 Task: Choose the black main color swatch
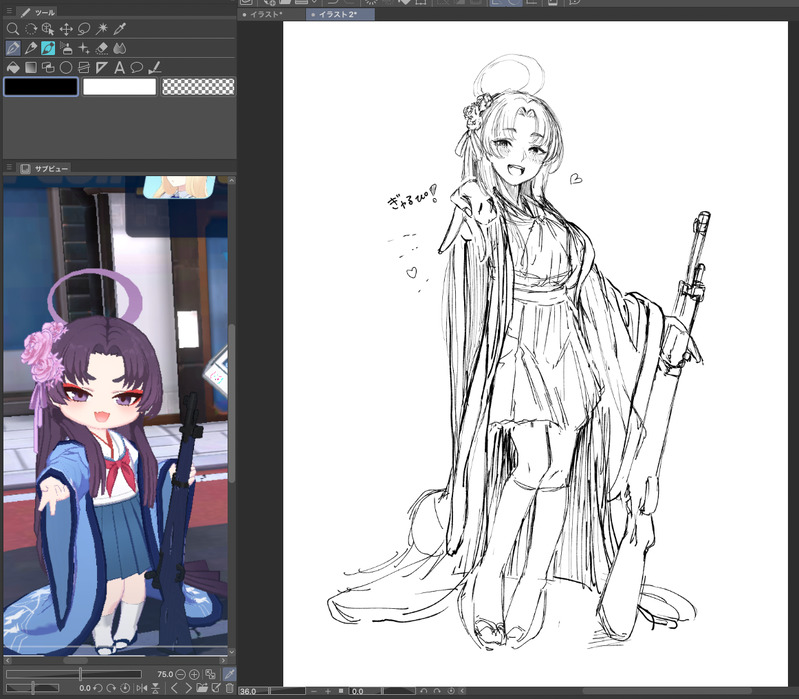[x=41, y=87]
